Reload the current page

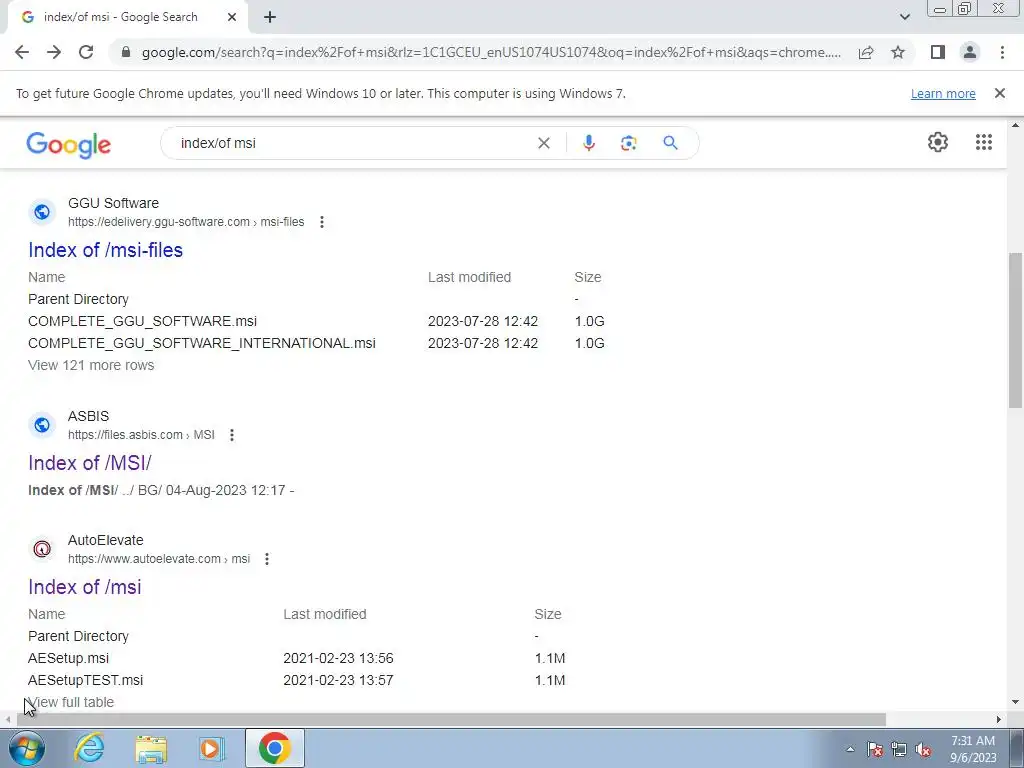(x=86, y=52)
